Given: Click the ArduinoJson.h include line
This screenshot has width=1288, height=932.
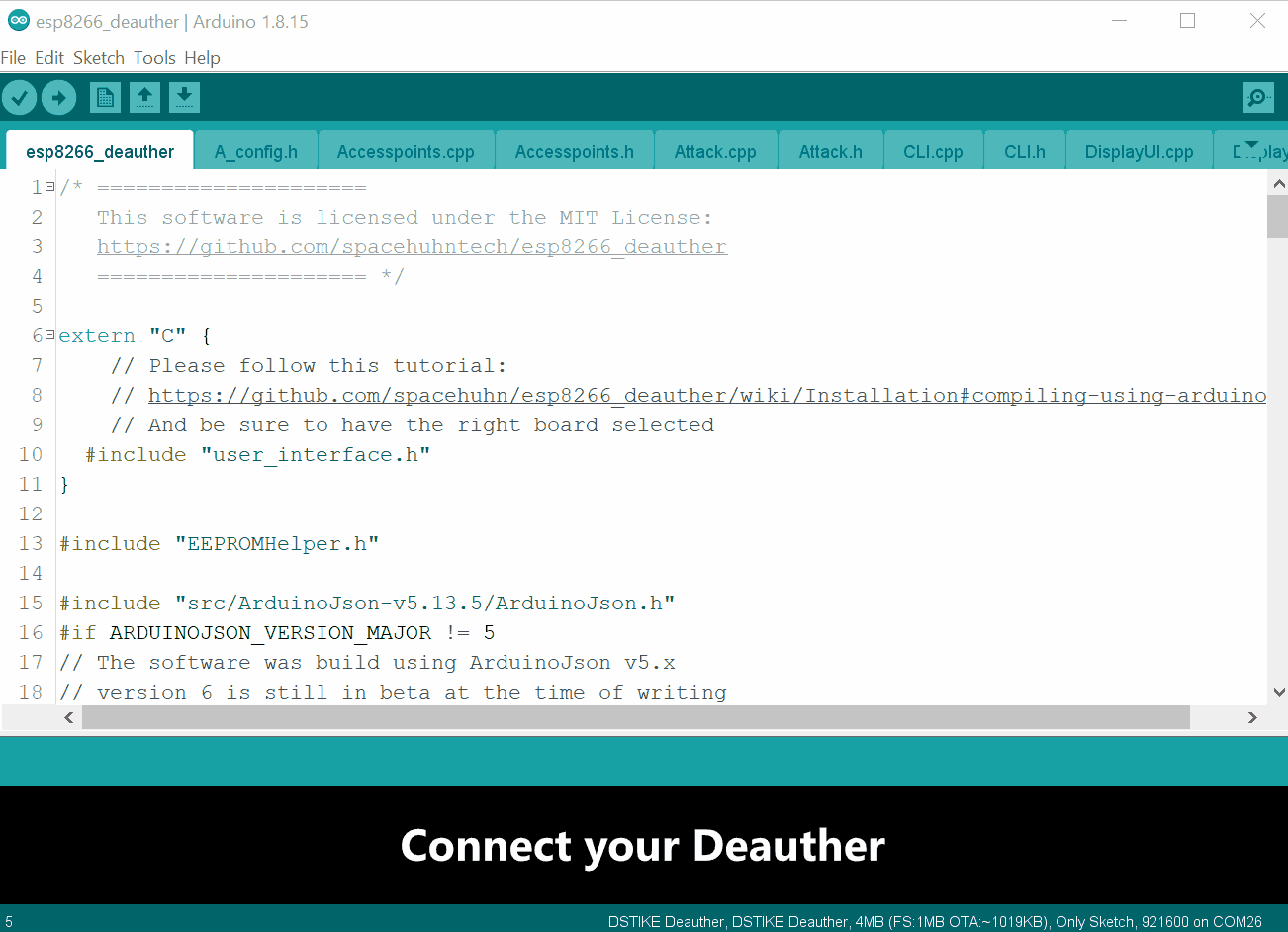Looking at the screenshot, I should [x=367, y=603].
